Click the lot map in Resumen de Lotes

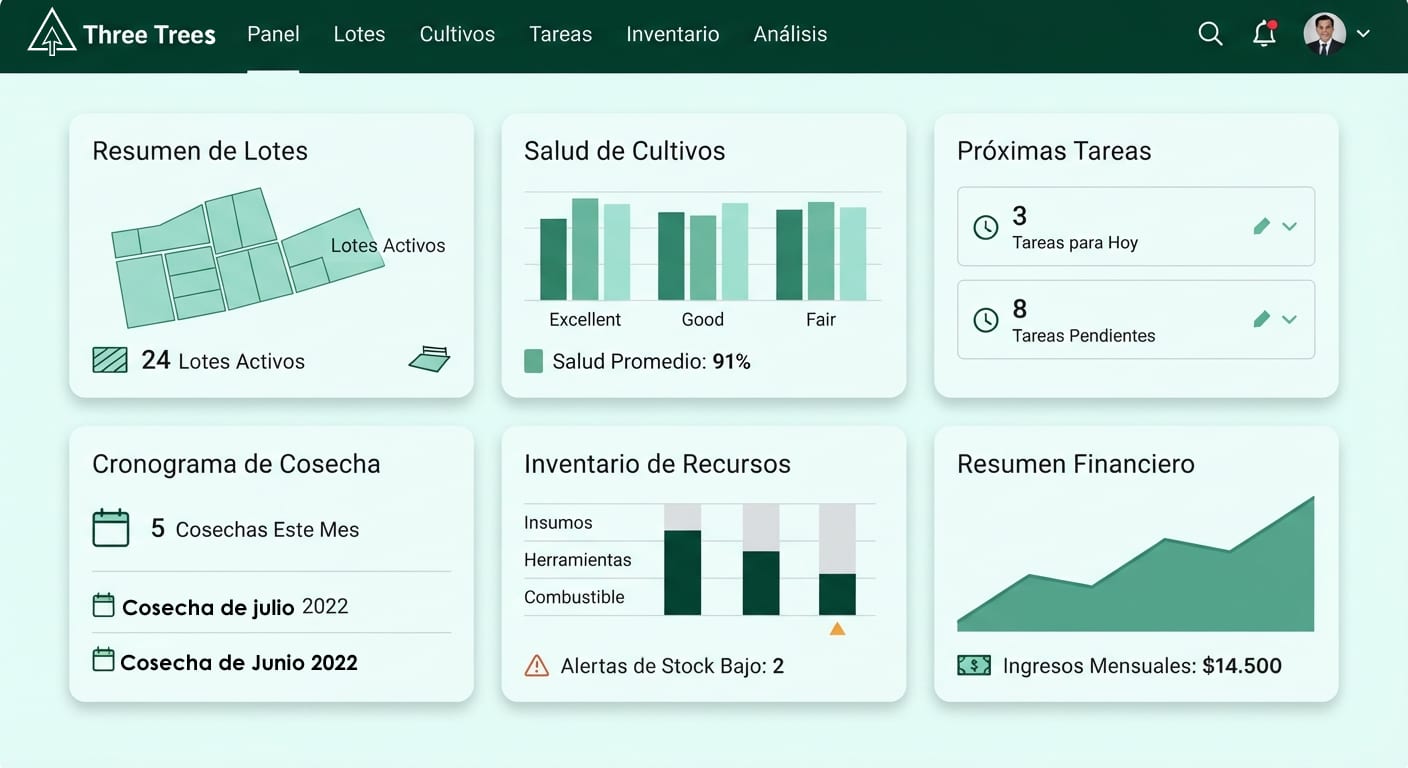point(247,256)
